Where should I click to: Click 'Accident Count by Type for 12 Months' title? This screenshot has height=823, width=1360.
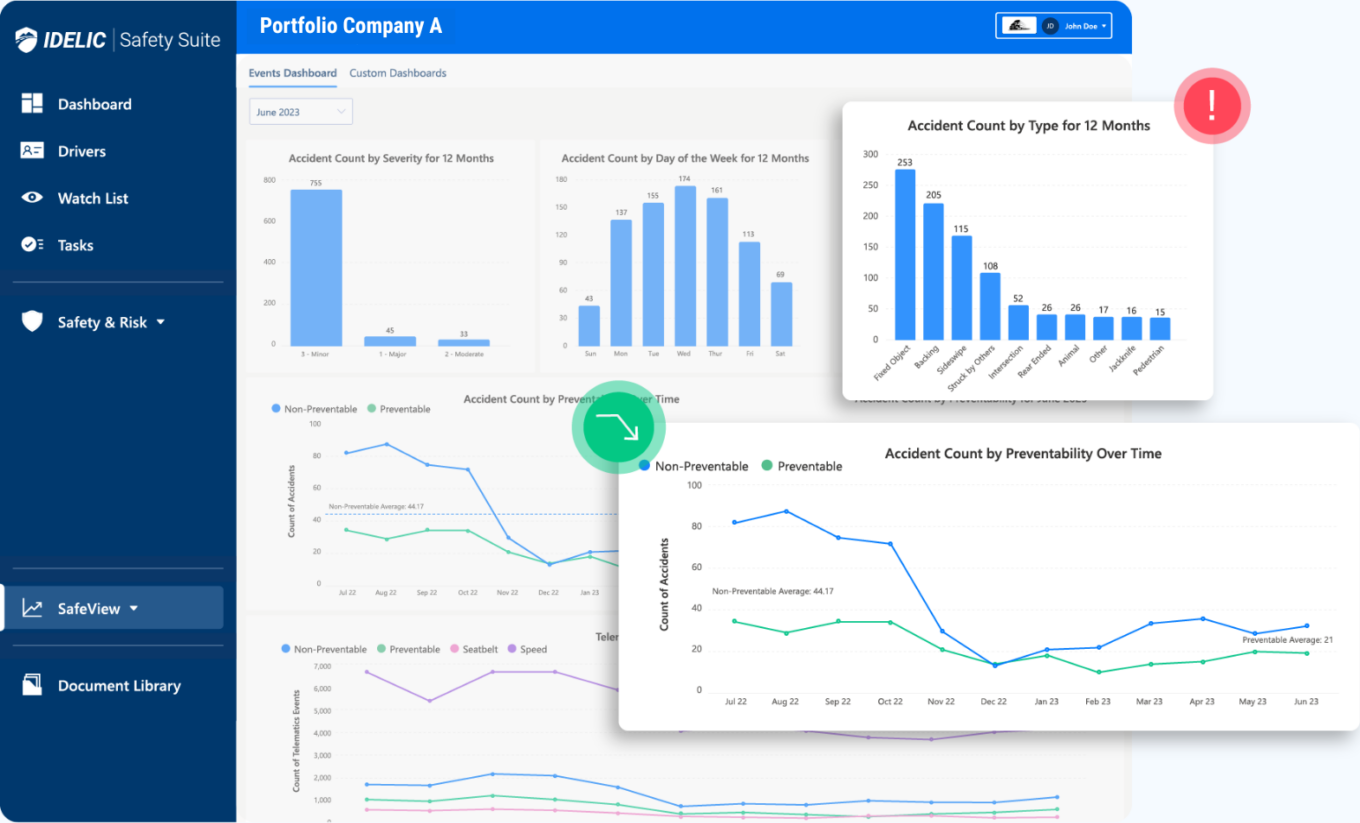point(1029,126)
